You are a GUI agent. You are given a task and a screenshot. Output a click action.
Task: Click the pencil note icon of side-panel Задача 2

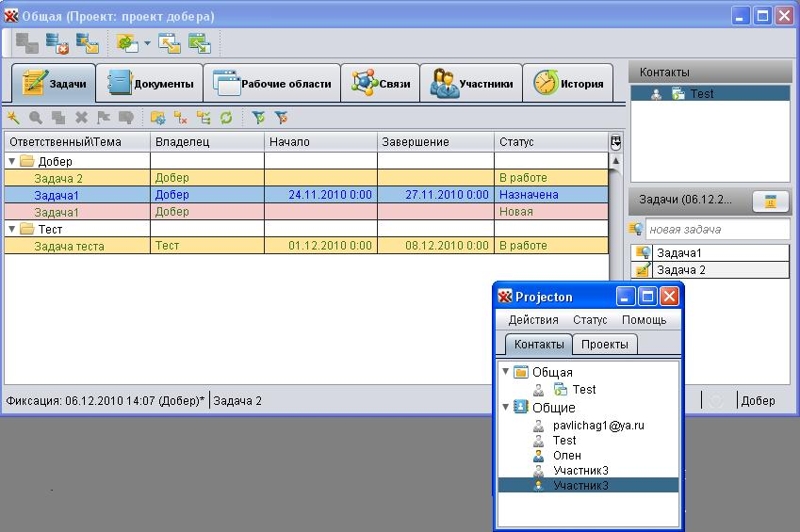coord(643,269)
